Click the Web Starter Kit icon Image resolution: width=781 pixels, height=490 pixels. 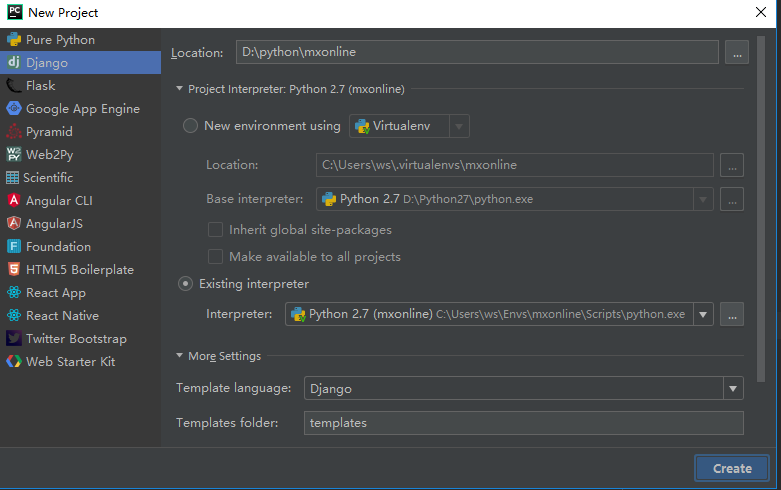pyautogui.click(x=14, y=361)
